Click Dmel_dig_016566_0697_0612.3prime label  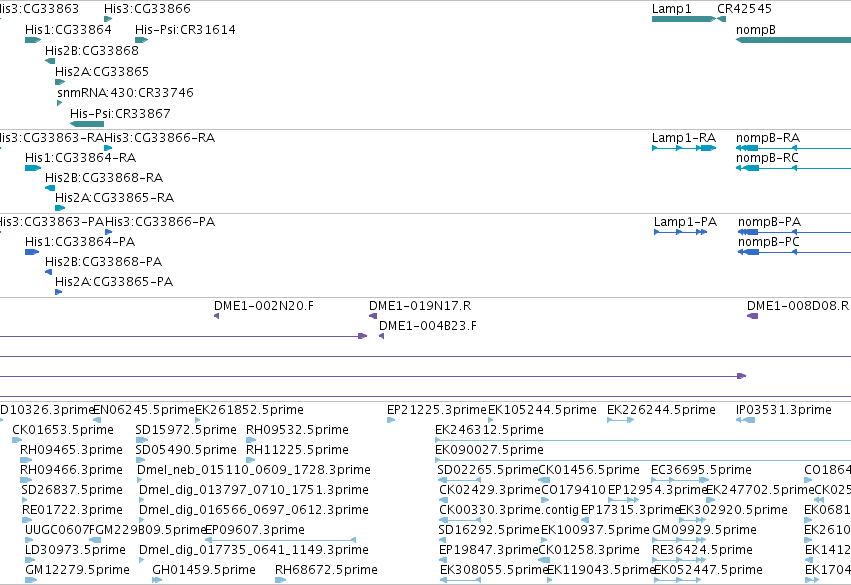(x=254, y=510)
